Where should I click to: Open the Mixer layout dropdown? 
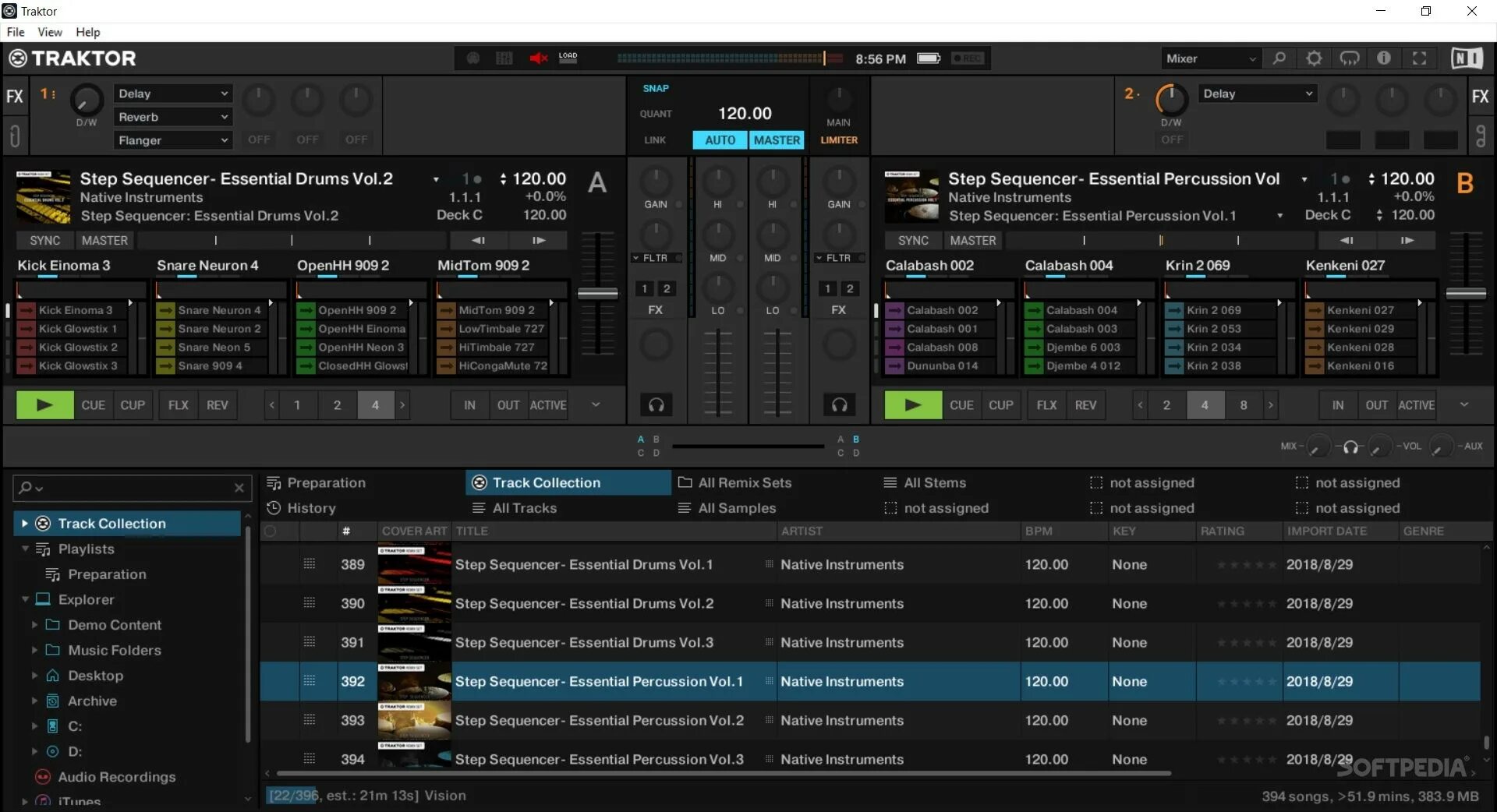pyautogui.click(x=1211, y=58)
